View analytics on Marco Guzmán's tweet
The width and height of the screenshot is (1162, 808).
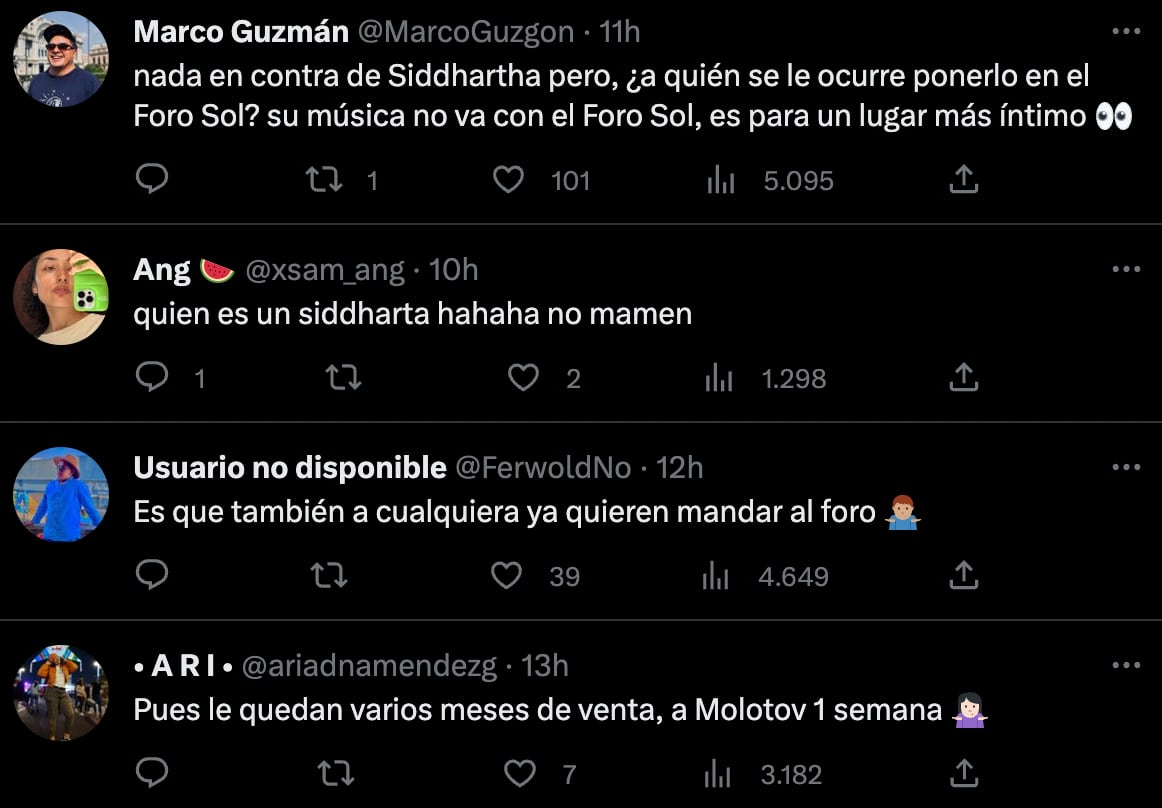(x=718, y=180)
